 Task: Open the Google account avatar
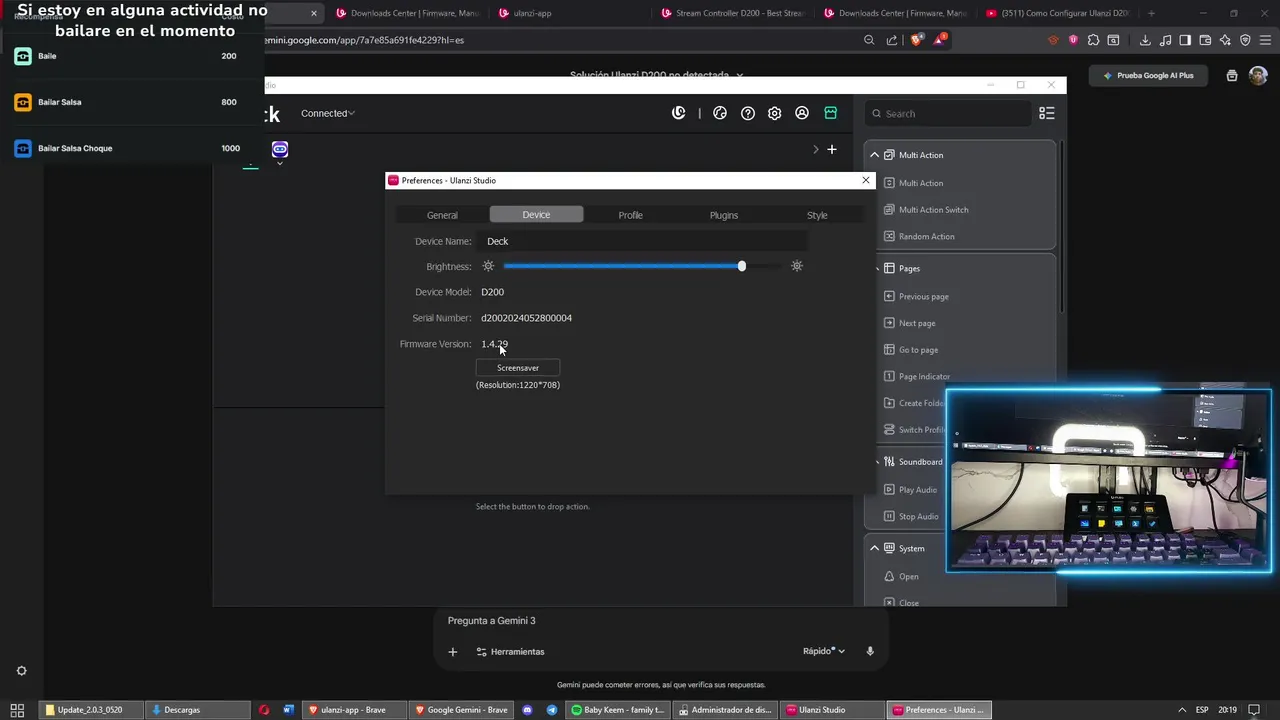click(1258, 75)
